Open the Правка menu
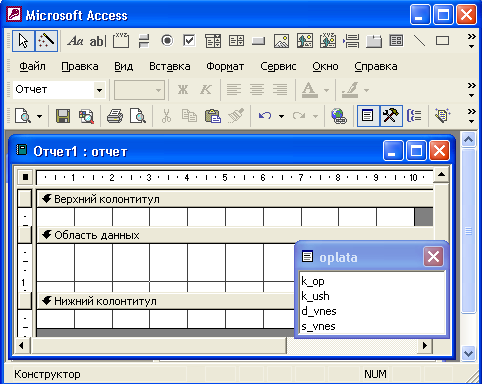The image size is (482, 384). (80, 66)
